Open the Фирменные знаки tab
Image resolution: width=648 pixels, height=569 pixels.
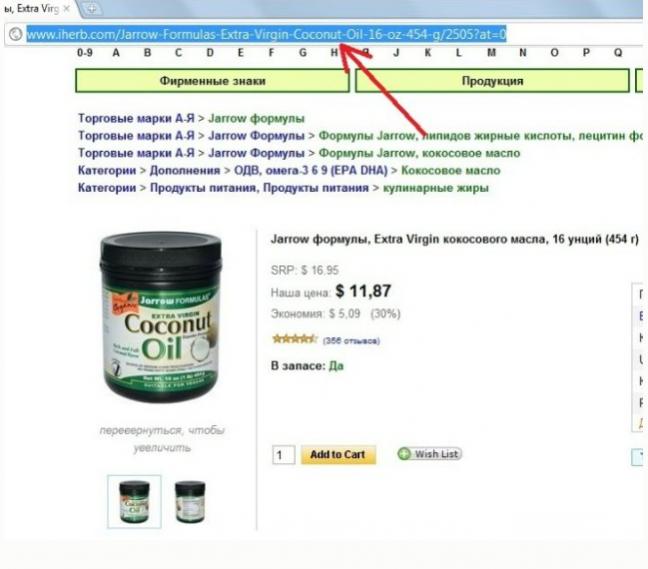(x=212, y=81)
